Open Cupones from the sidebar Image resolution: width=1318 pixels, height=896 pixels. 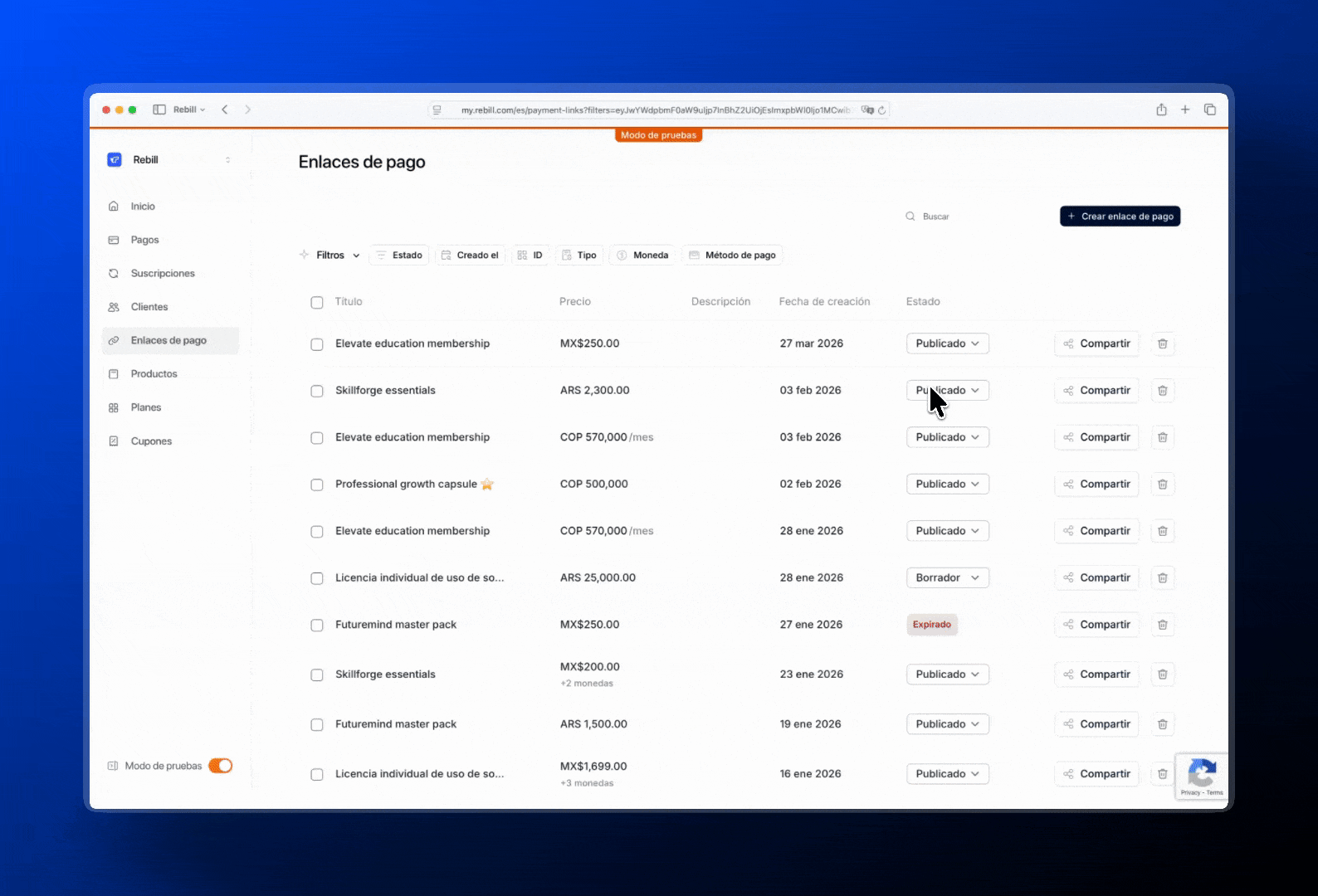(151, 441)
